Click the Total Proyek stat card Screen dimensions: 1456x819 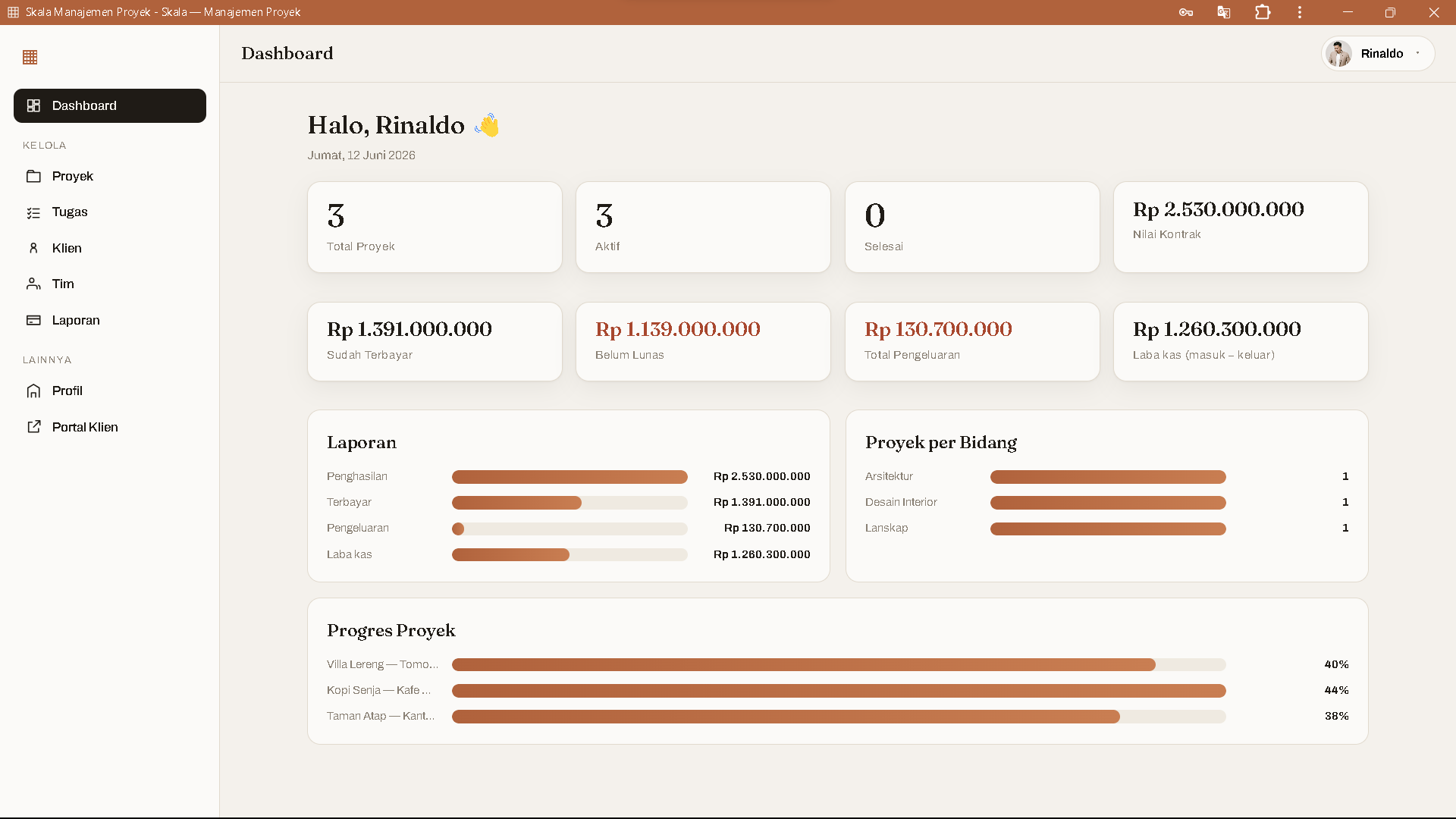tap(435, 227)
